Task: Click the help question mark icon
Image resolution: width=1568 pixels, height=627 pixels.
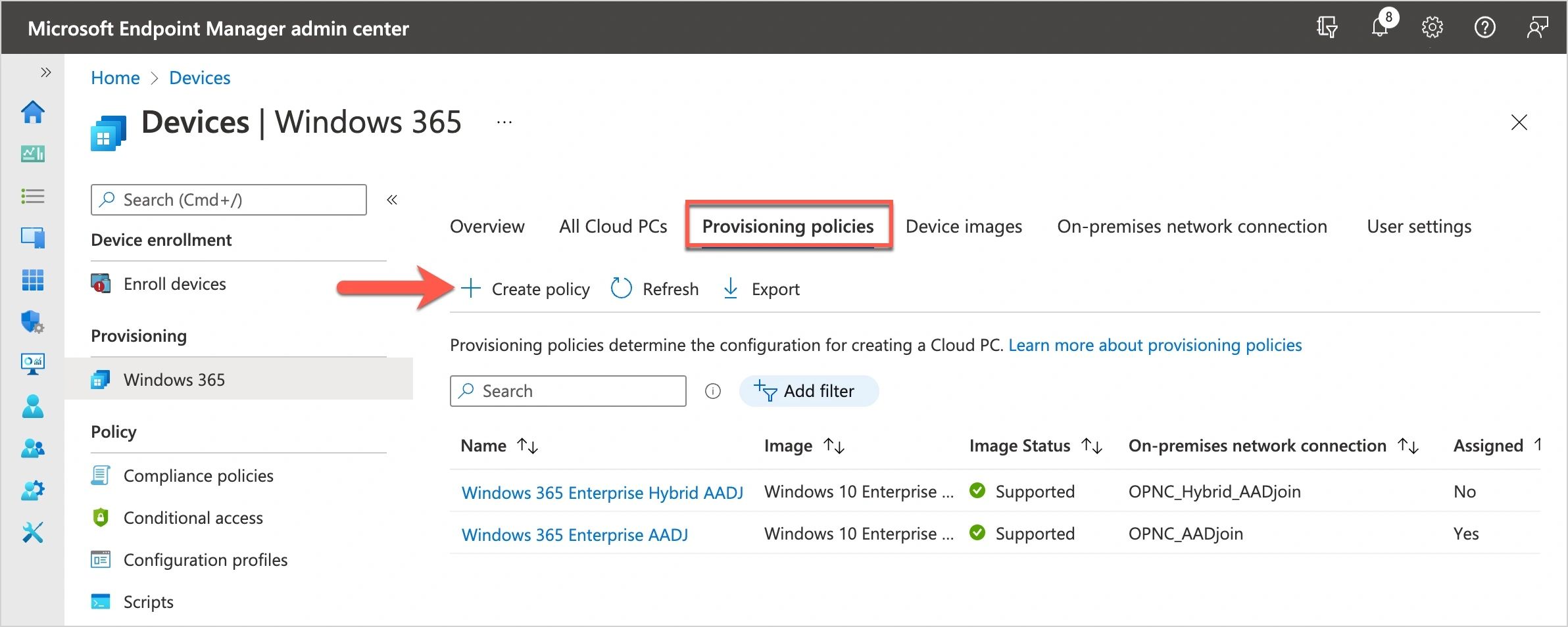Action: [1484, 28]
